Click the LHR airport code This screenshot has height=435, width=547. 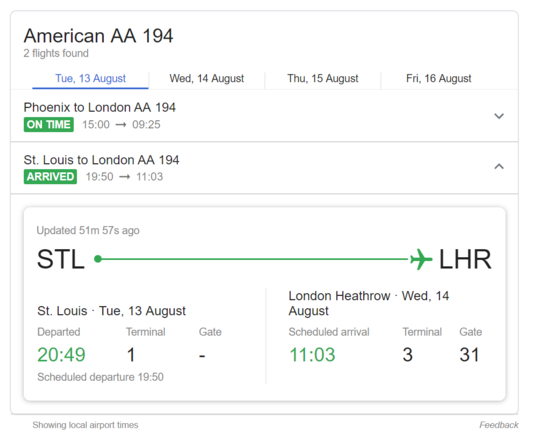click(x=465, y=259)
